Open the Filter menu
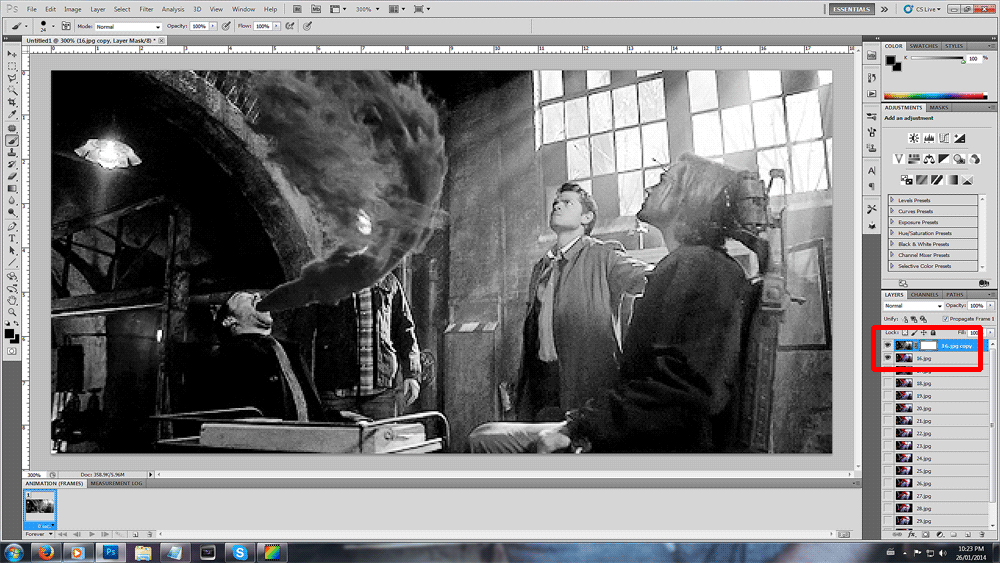The width and height of the screenshot is (1000, 563). (x=146, y=9)
